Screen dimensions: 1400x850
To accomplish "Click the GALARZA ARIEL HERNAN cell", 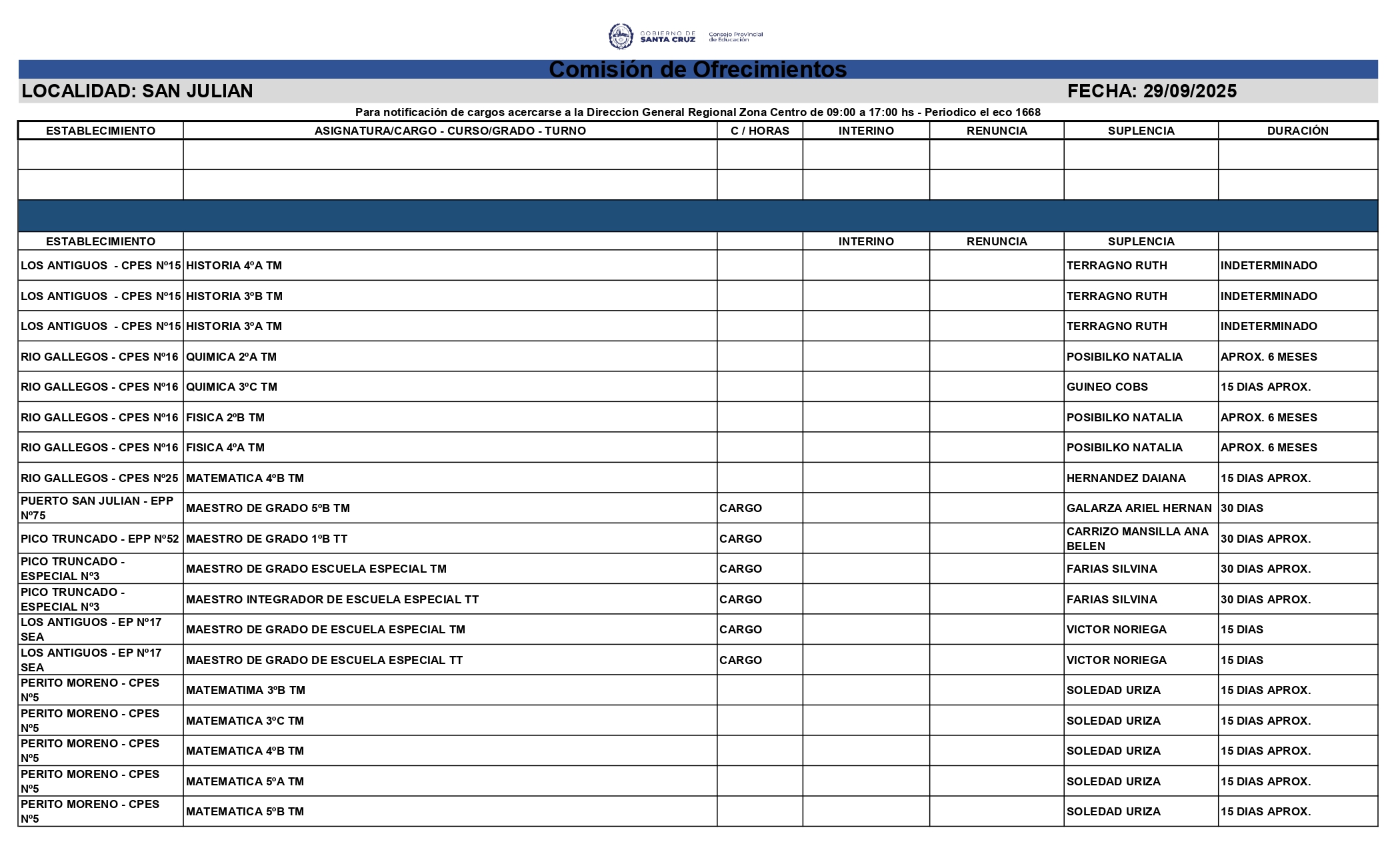I will coord(1139,508).
